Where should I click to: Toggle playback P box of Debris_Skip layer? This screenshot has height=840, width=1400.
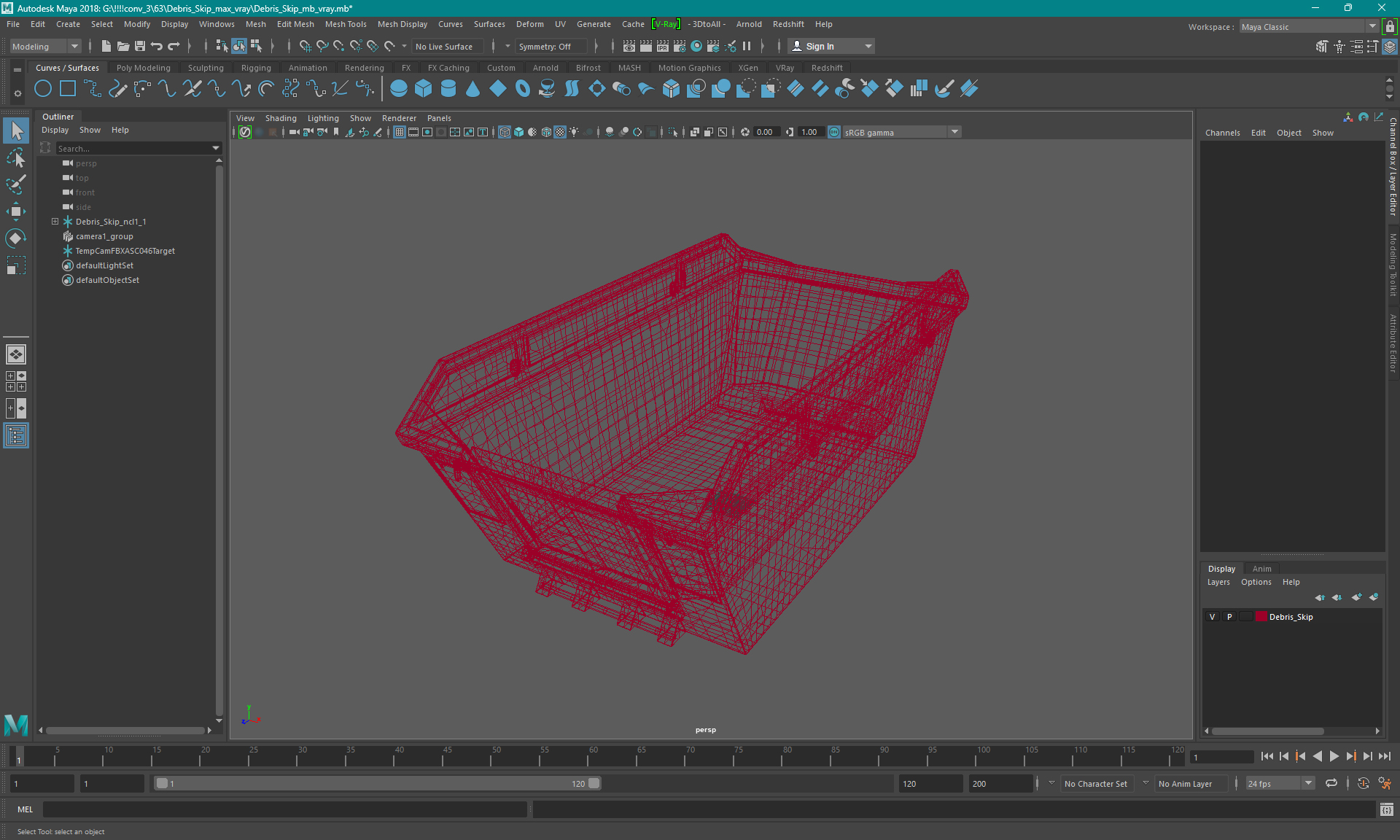click(1229, 617)
